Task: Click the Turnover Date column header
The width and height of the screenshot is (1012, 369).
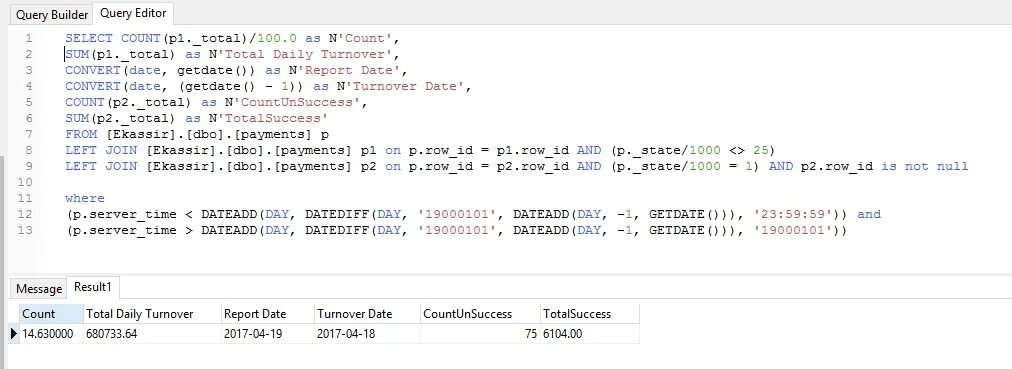Action: pos(367,314)
